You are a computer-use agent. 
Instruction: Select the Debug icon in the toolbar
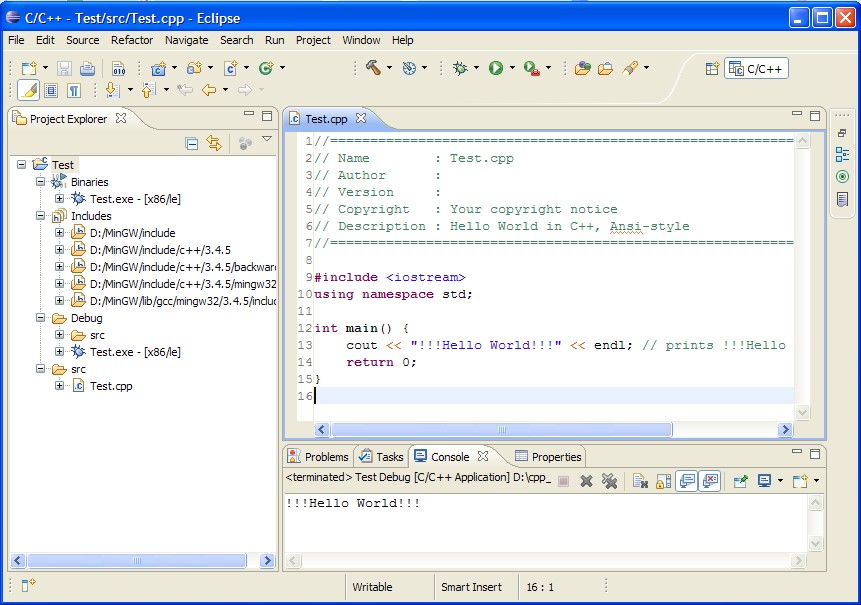click(460, 67)
